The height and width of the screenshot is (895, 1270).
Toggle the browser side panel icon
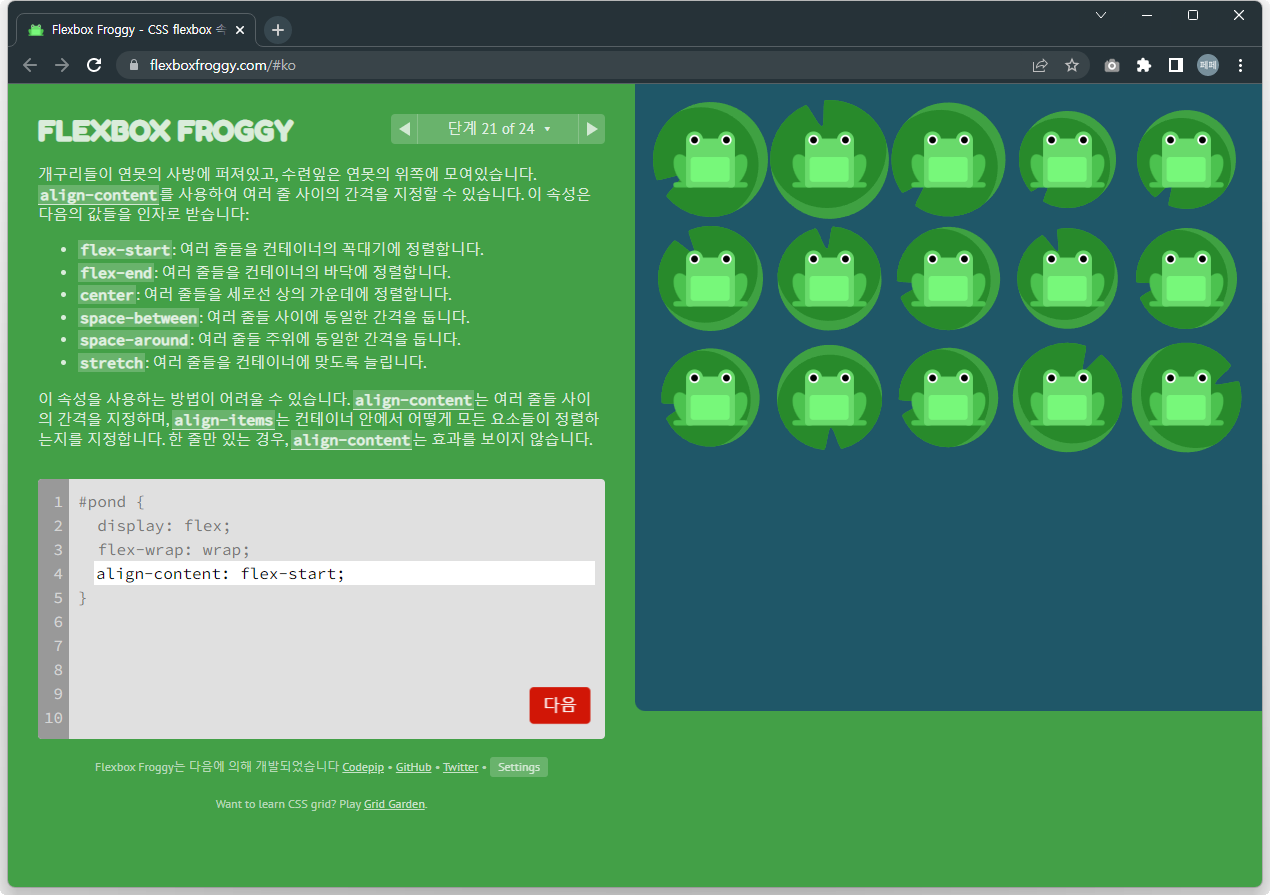(1176, 65)
